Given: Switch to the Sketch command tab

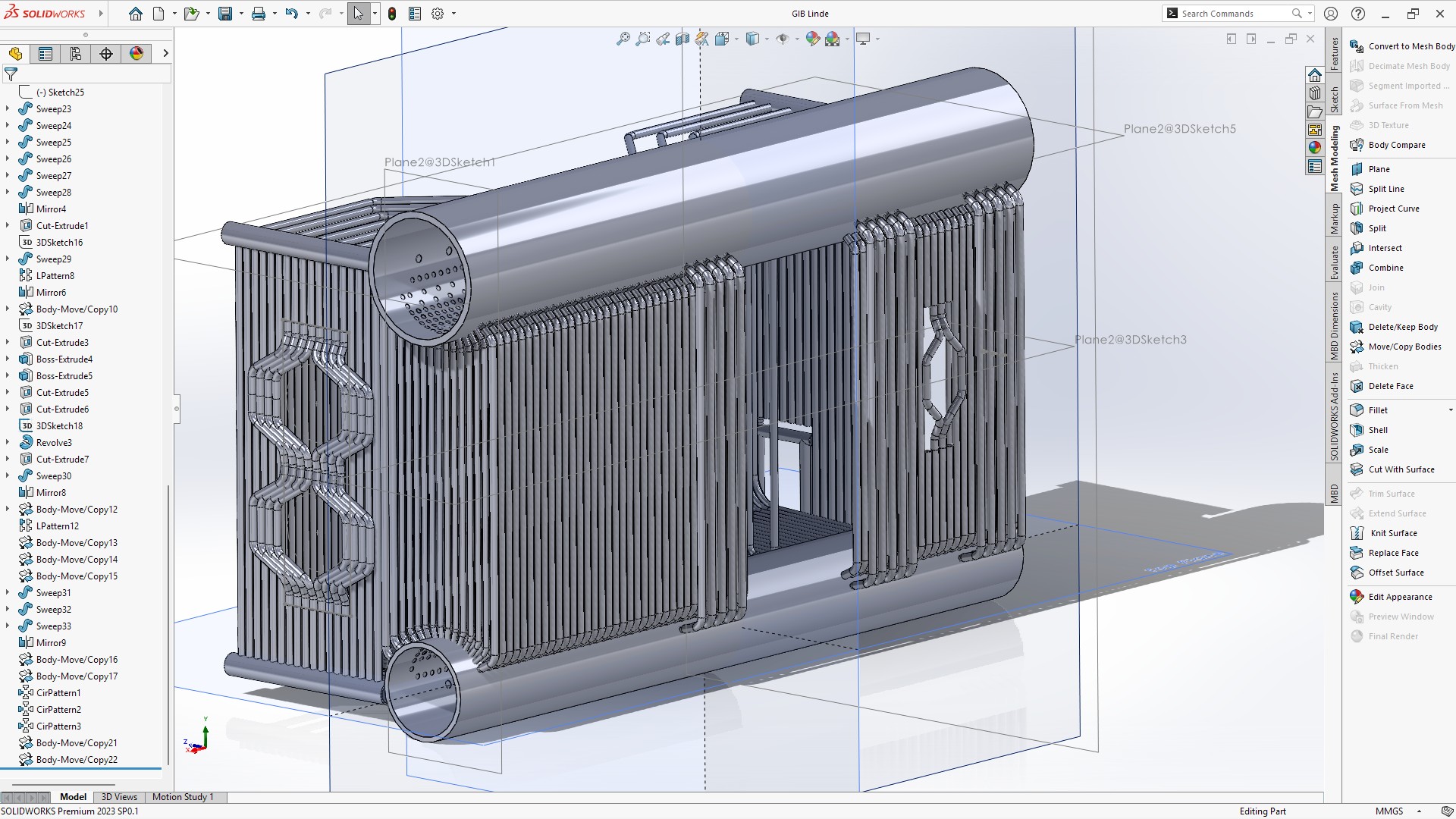Looking at the screenshot, I should point(1334,99).
